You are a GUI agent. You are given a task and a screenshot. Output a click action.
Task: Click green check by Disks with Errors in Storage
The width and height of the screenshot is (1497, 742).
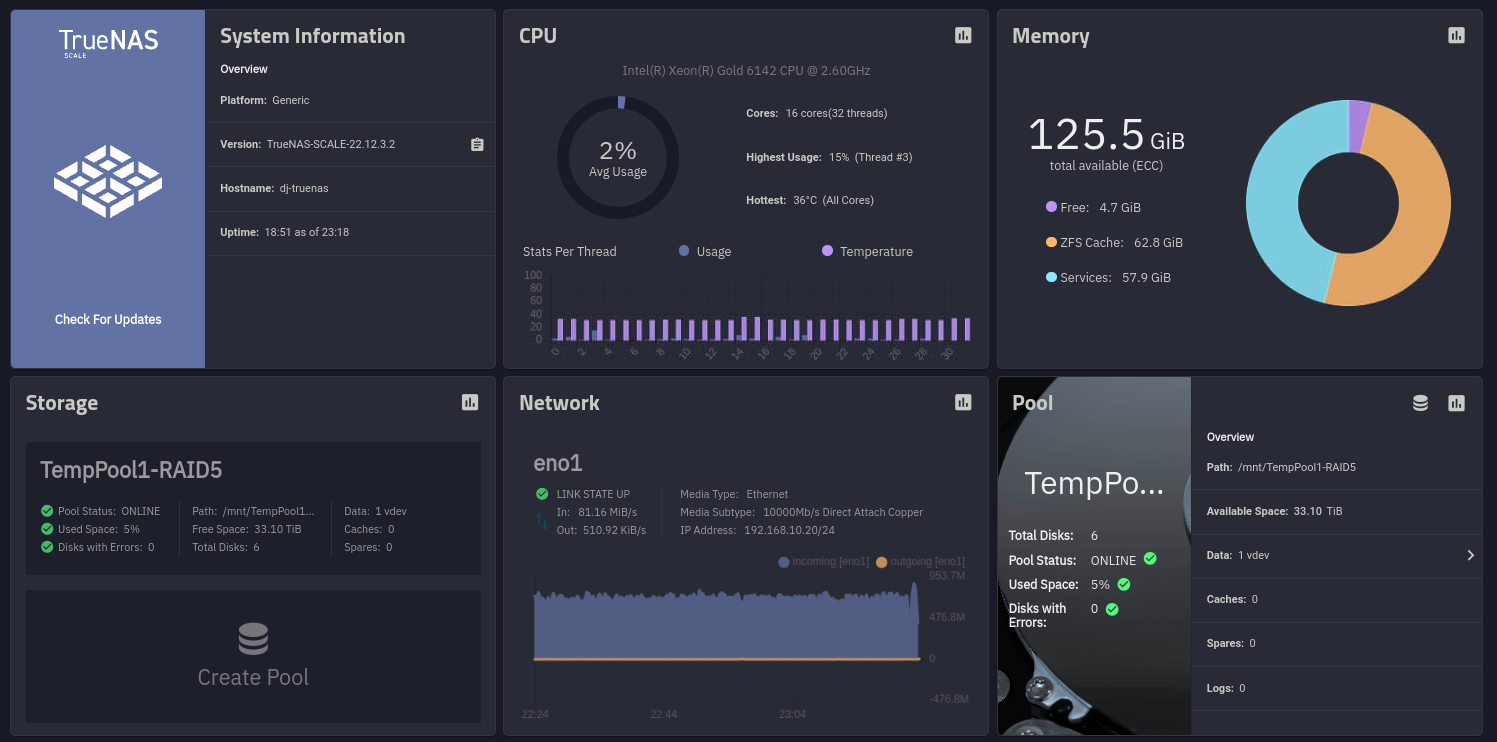pos(47,547)
